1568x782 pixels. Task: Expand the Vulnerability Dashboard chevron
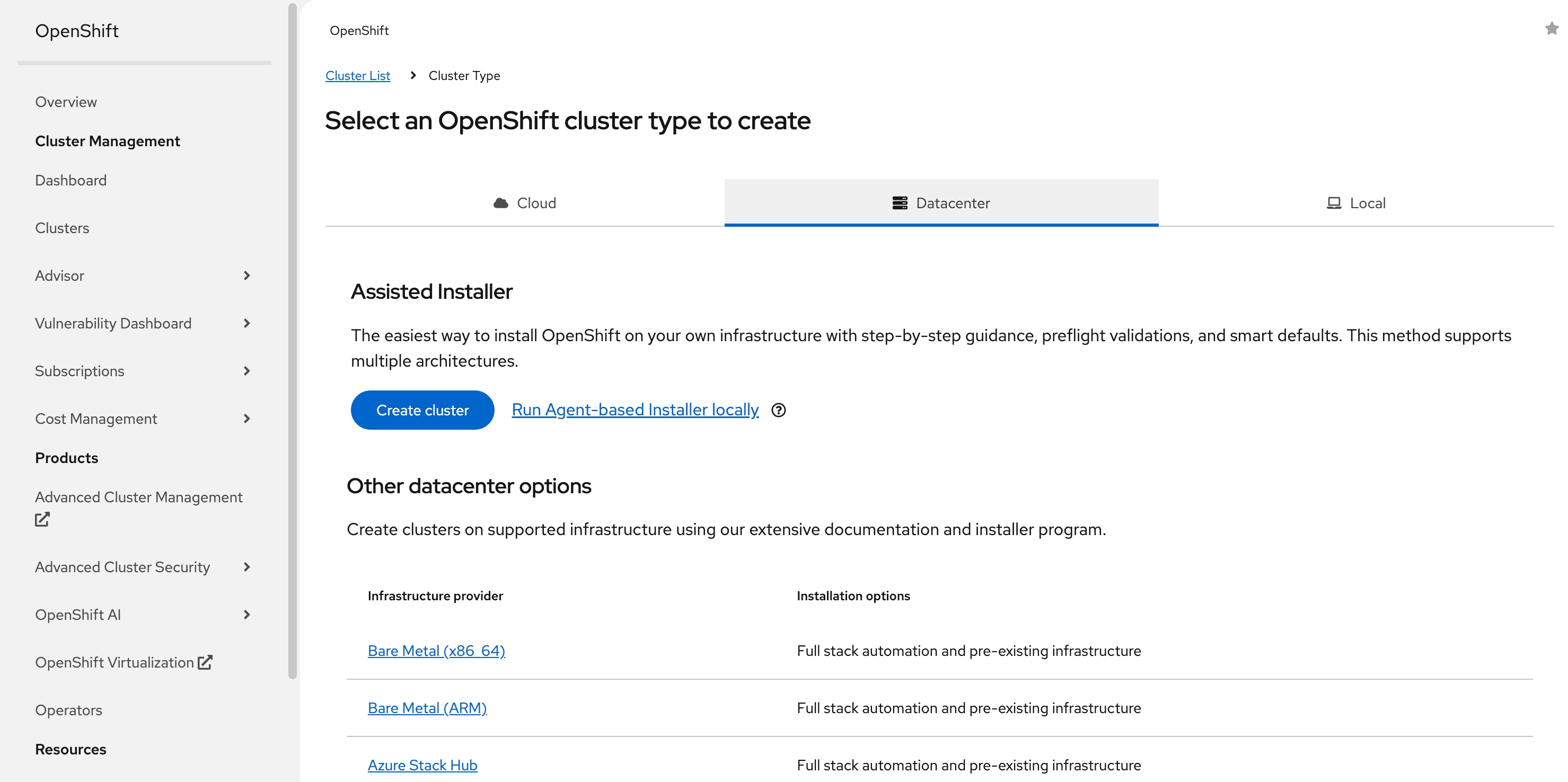pyautogui.click(x=246, y=323)
